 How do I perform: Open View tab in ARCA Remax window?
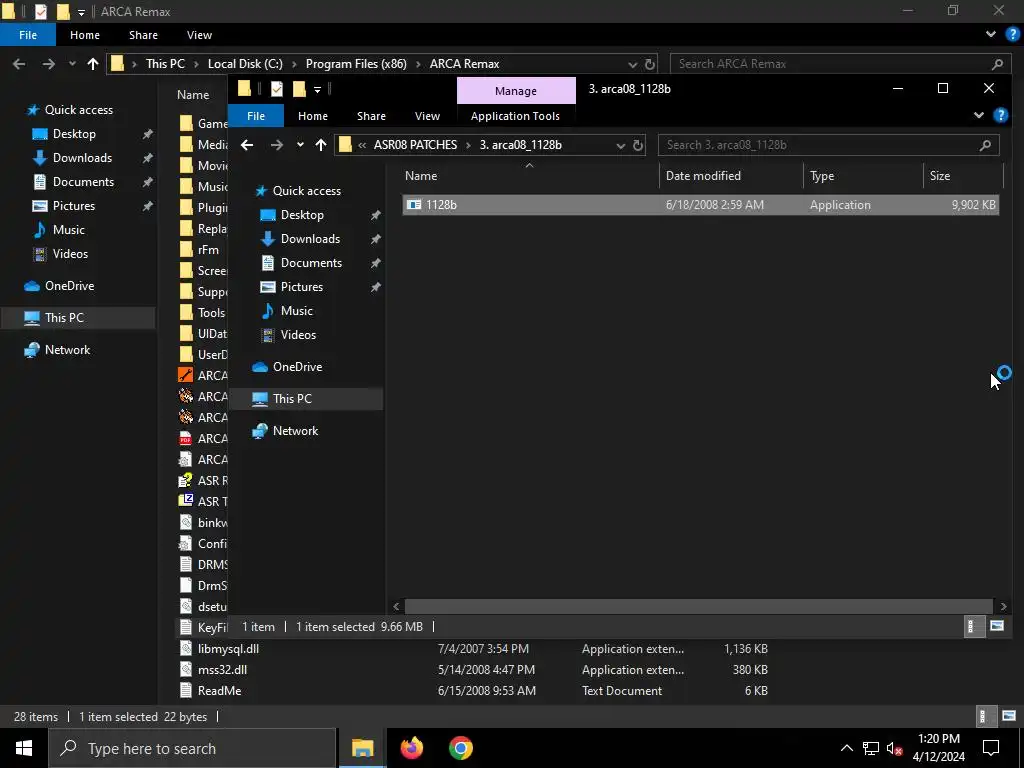199,35
